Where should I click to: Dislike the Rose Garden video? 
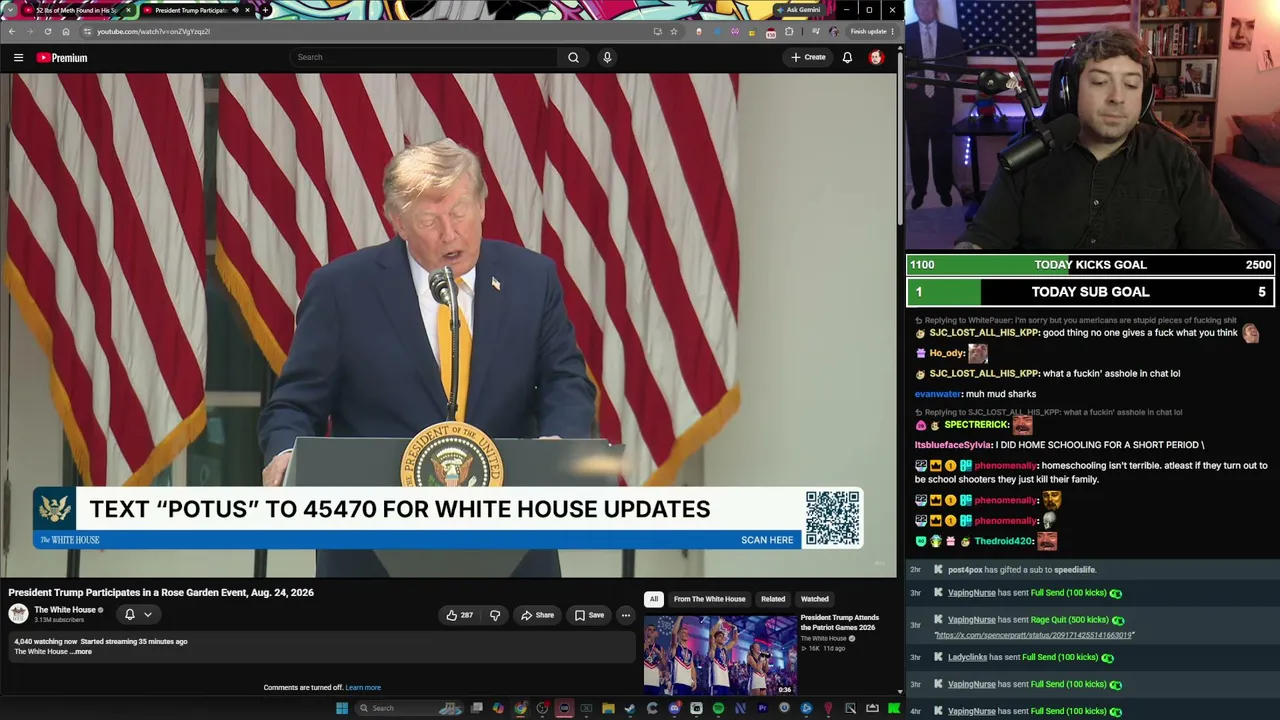pos(494,615)
